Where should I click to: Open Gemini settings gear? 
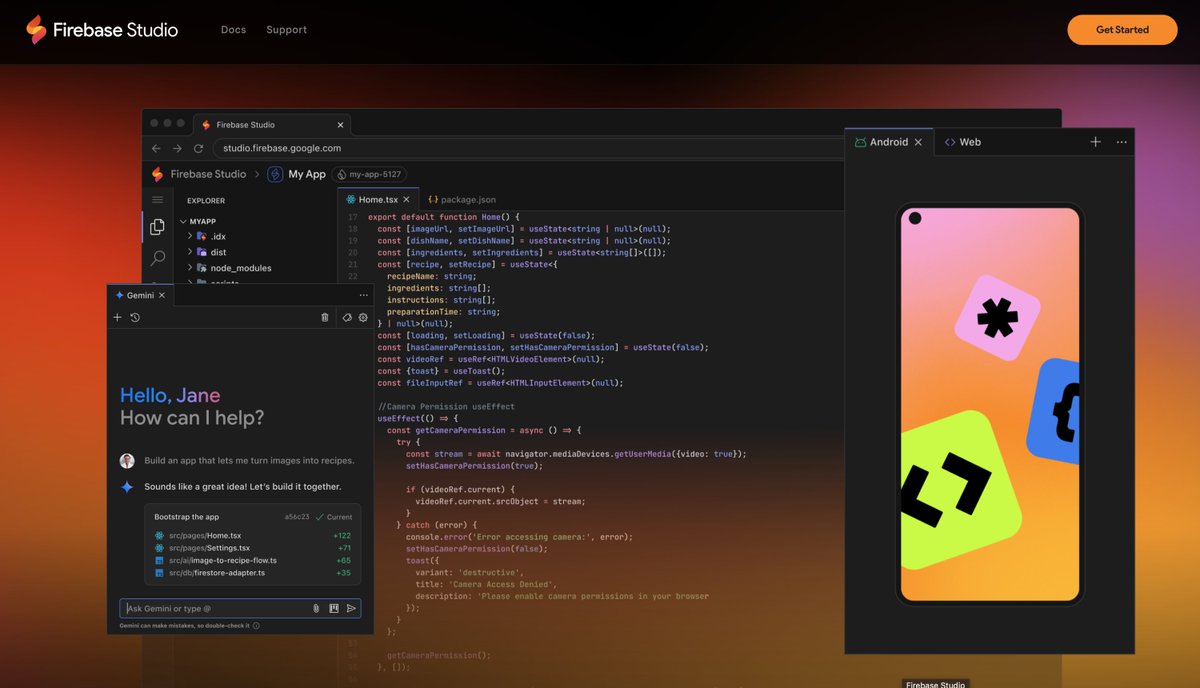pyautogui.click(x=363, y=317)
